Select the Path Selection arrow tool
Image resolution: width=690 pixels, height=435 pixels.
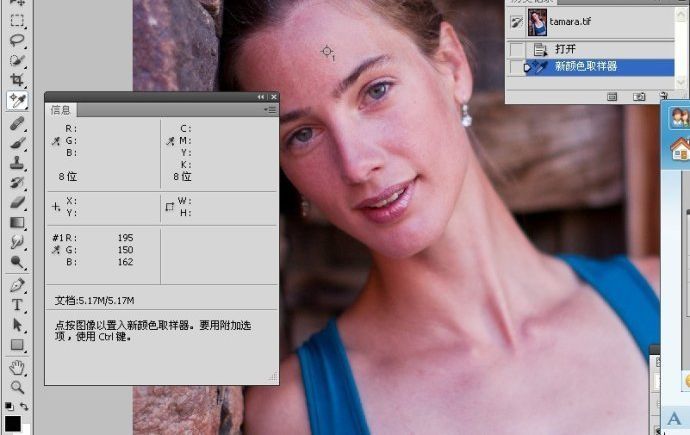point(17,325)
